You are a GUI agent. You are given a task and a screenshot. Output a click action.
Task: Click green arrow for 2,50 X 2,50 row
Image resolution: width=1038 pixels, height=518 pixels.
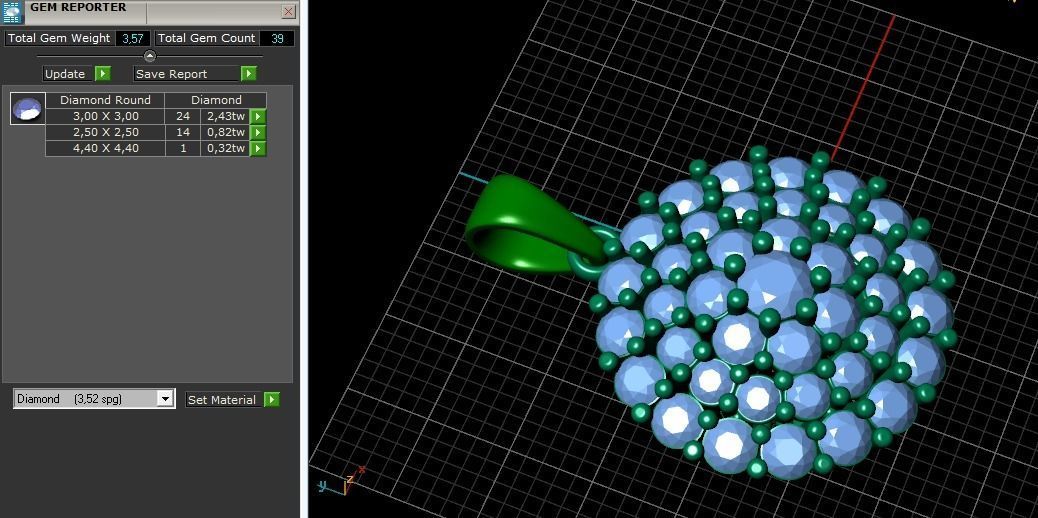pos(258,132)
